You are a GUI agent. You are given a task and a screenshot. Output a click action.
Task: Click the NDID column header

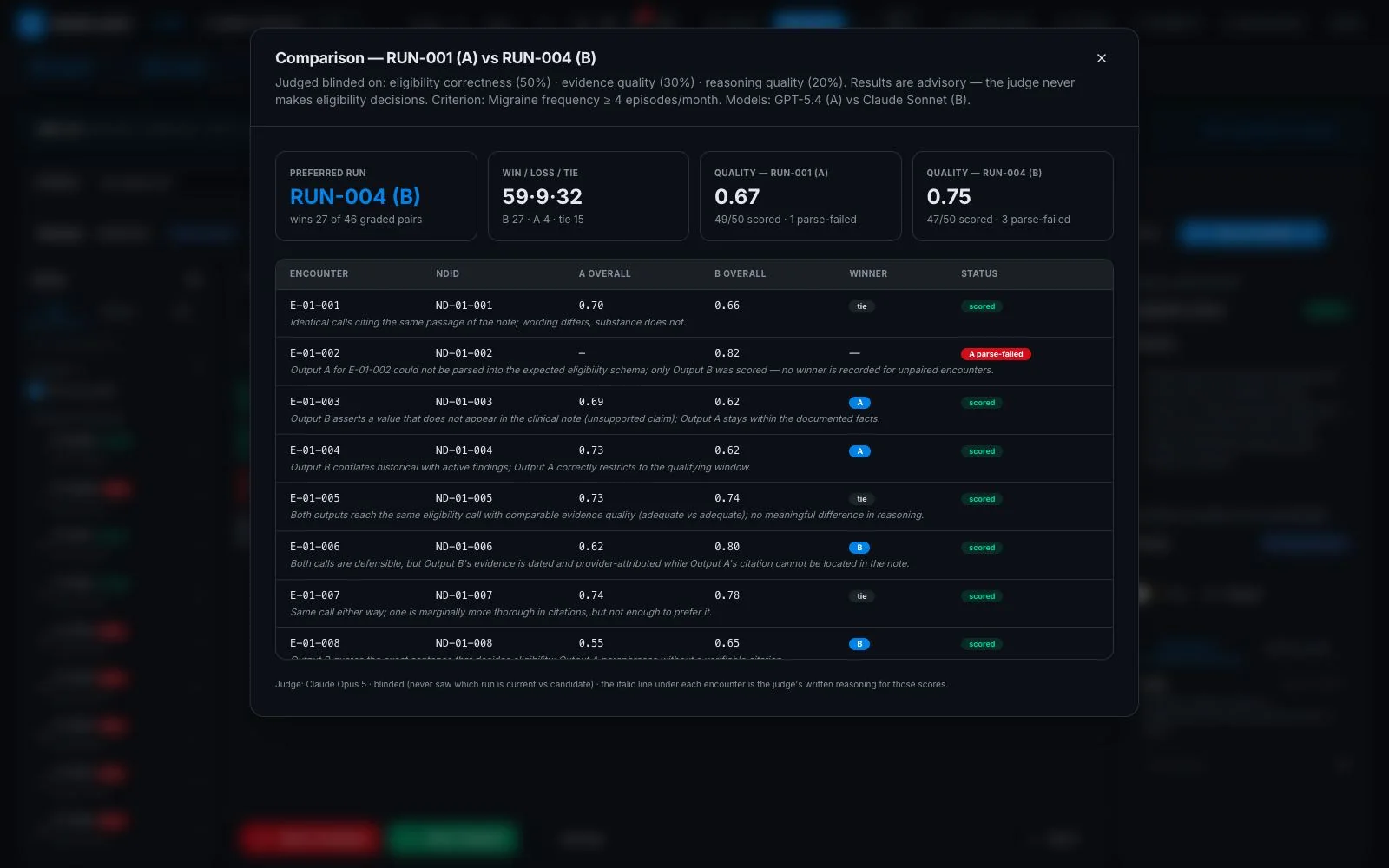click(x=447, y=273)
